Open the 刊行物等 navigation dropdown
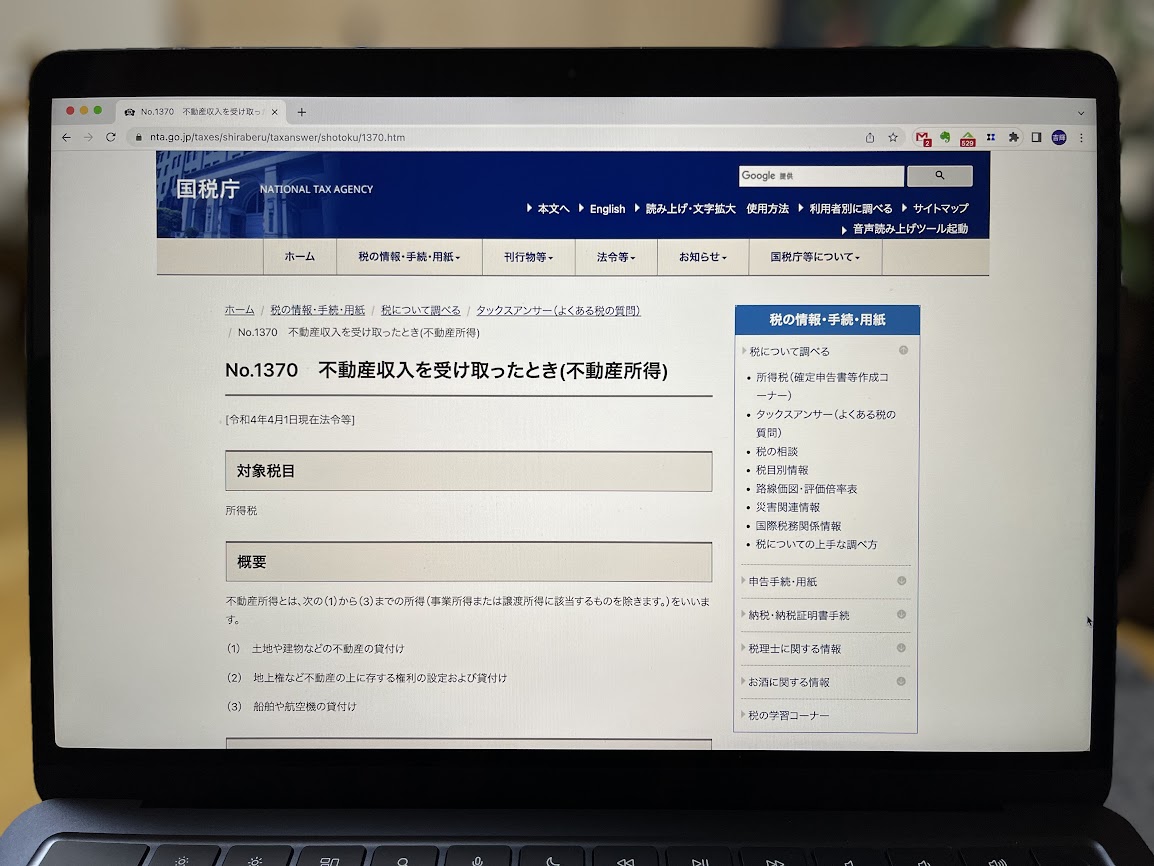The height and width of the screenshot is (866, 1154). pos(530,257)
